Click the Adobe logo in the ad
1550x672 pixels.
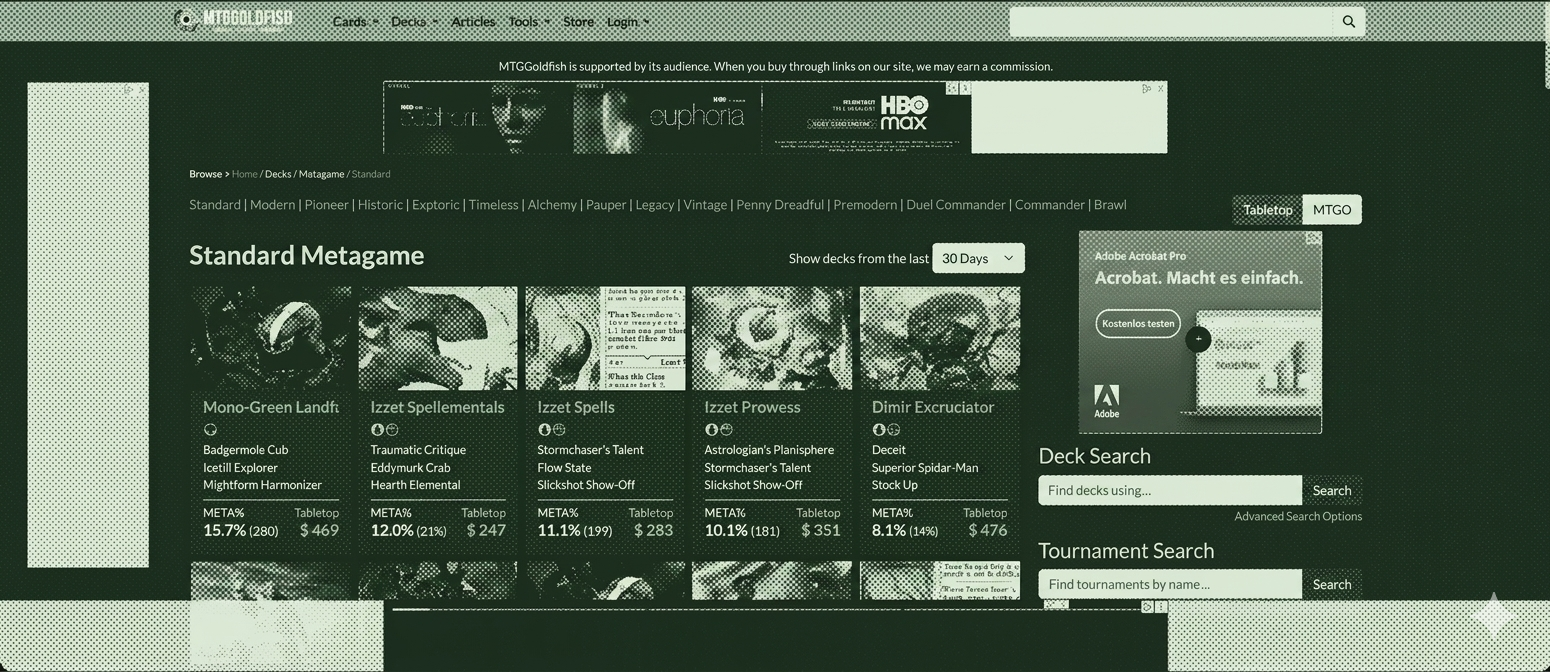click(1106, 401)
